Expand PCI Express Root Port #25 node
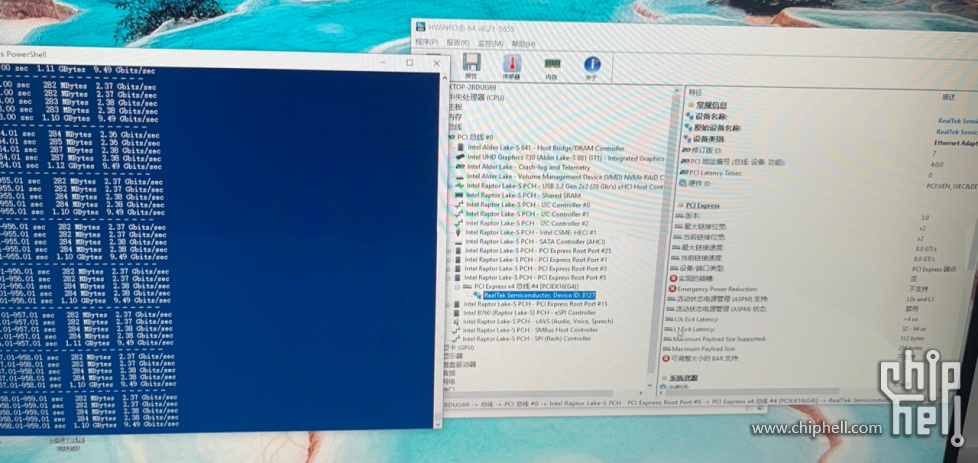Screen dimensions: 978x463 (450, 251)
